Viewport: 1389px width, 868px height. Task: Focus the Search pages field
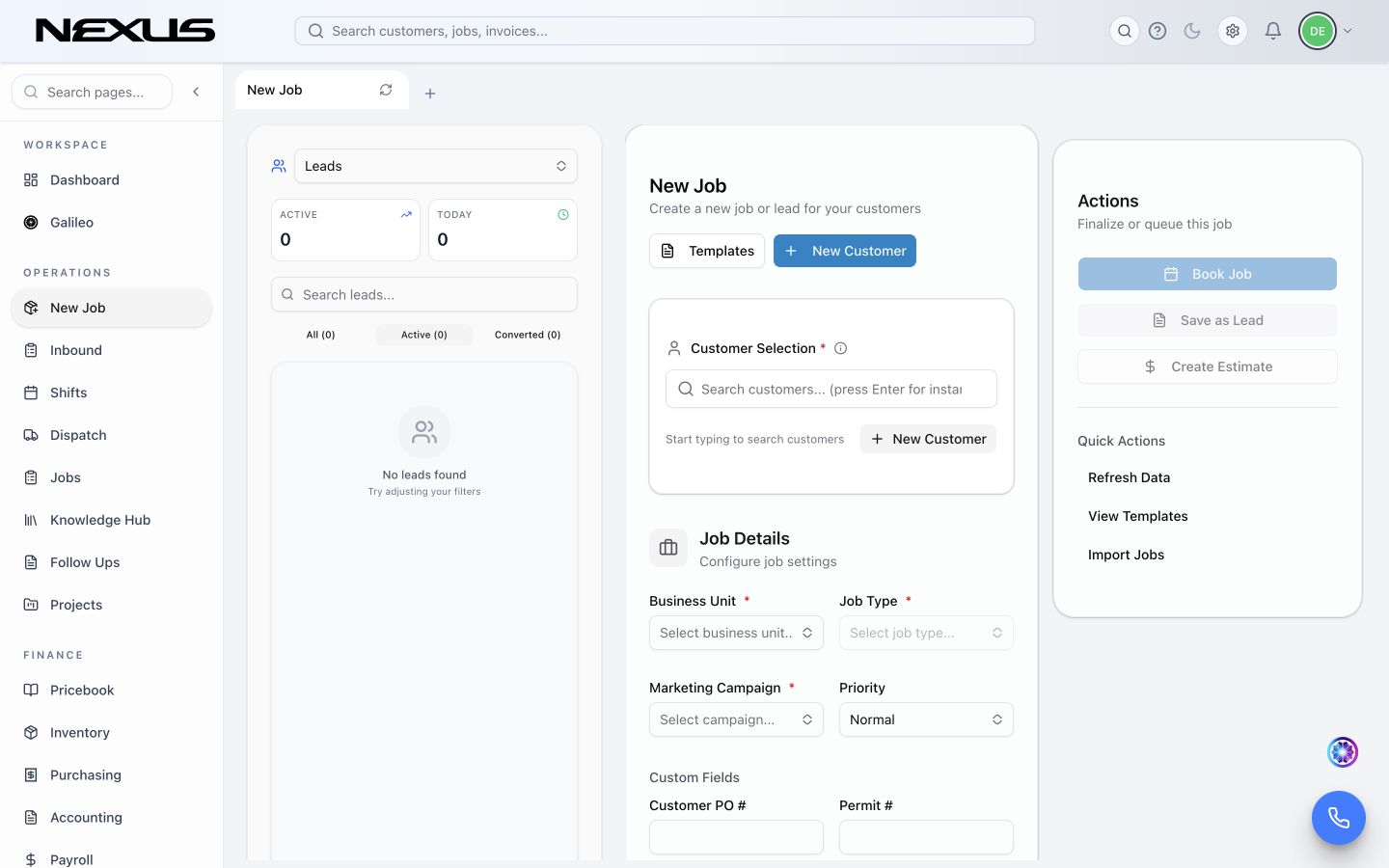click(92, 92)
